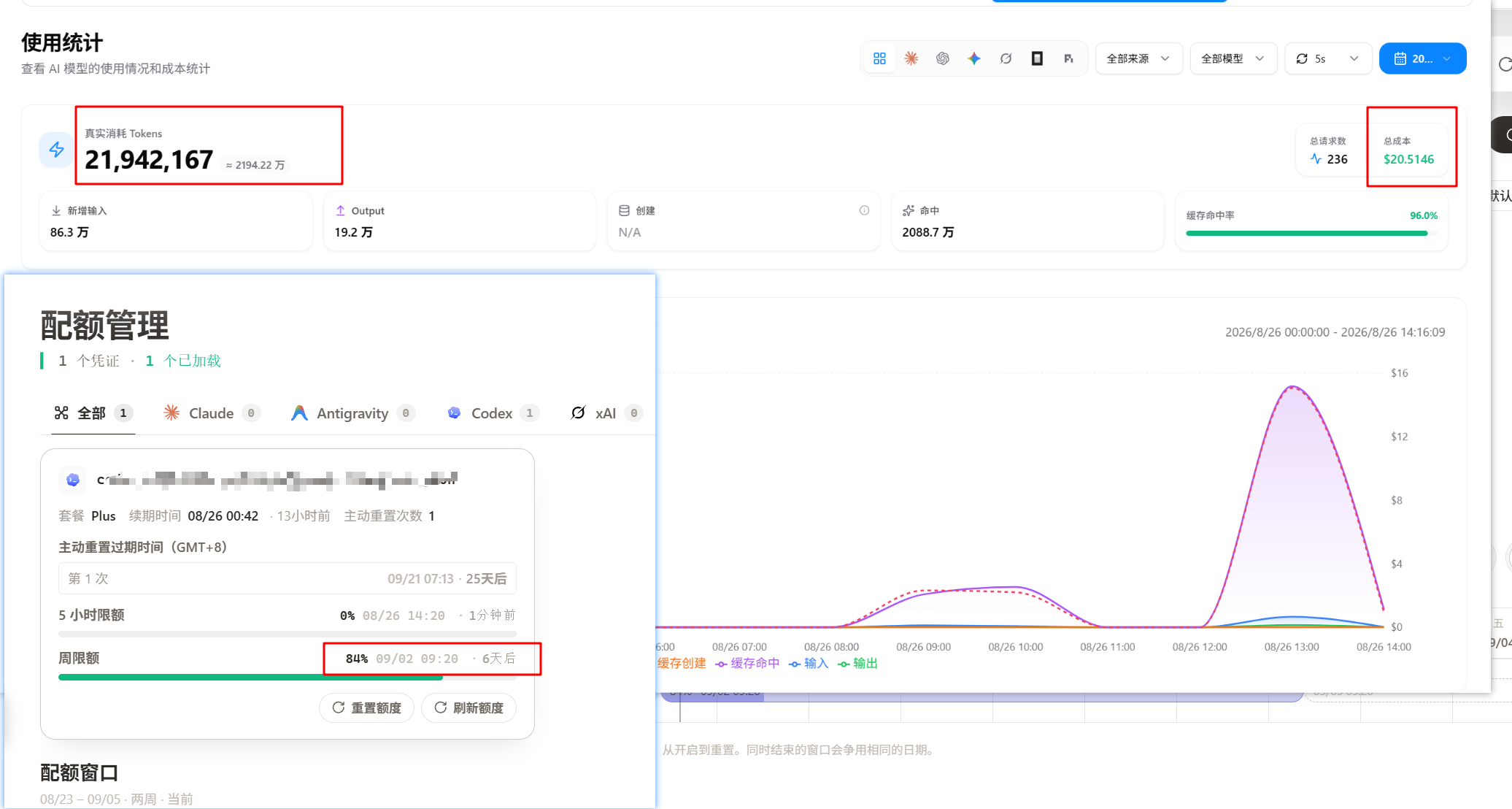Filter usage by the xAI icon in toolbar
Viewport: 1512px width, 809px height.
point(1006,58)
